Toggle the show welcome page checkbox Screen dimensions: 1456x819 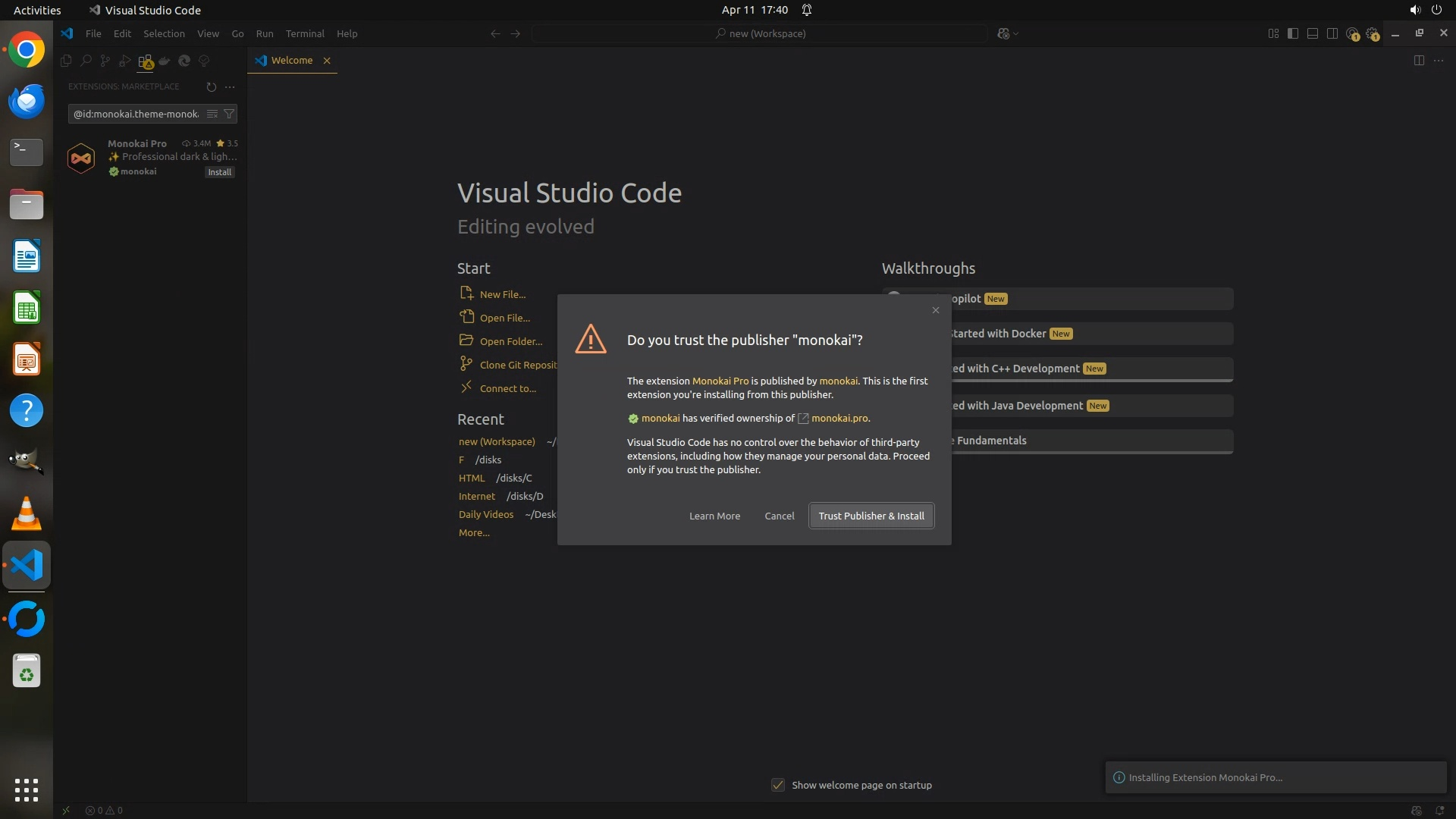778,785
